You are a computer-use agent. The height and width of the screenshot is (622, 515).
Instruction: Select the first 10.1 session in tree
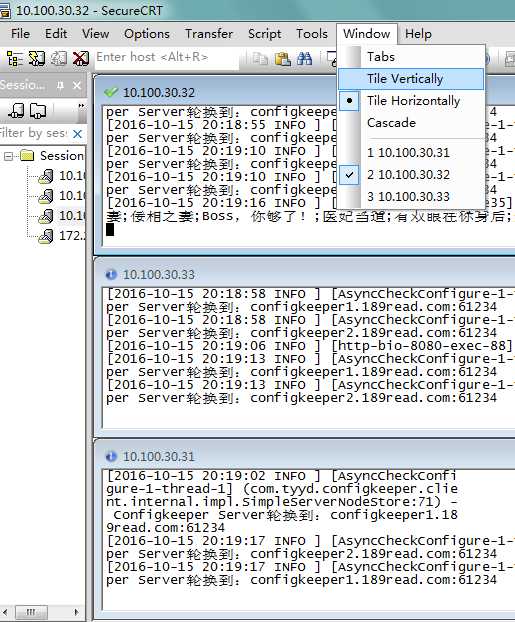pos(62,175)
